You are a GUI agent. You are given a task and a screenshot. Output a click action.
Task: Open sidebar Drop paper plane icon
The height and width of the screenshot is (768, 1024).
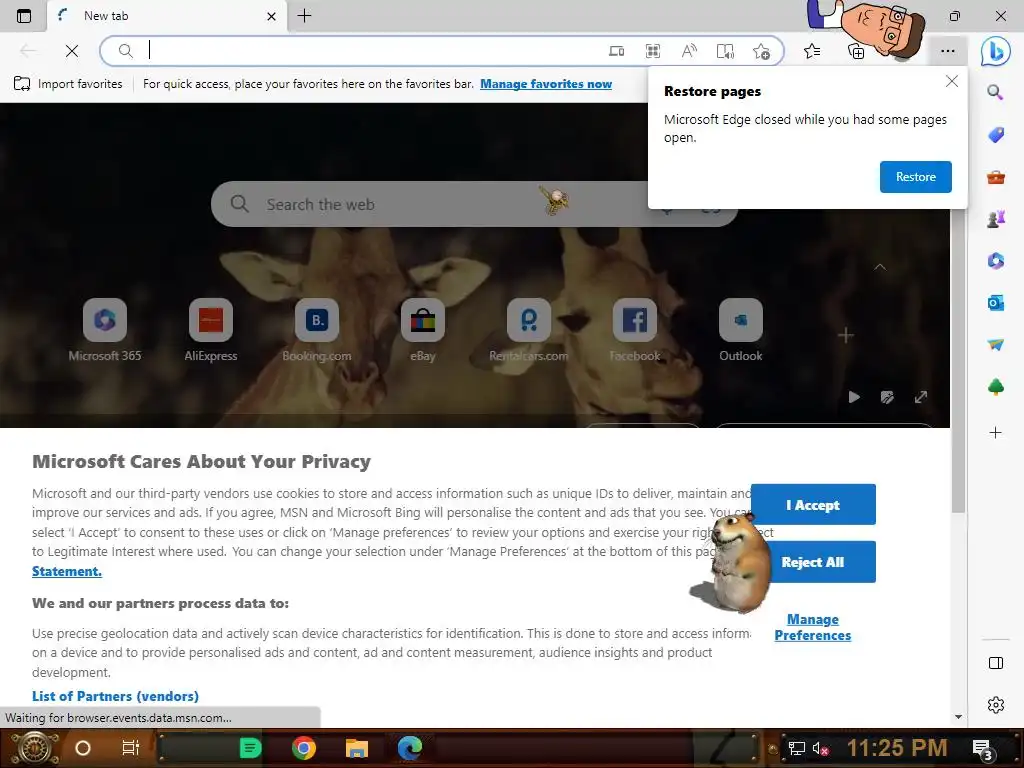995,345
